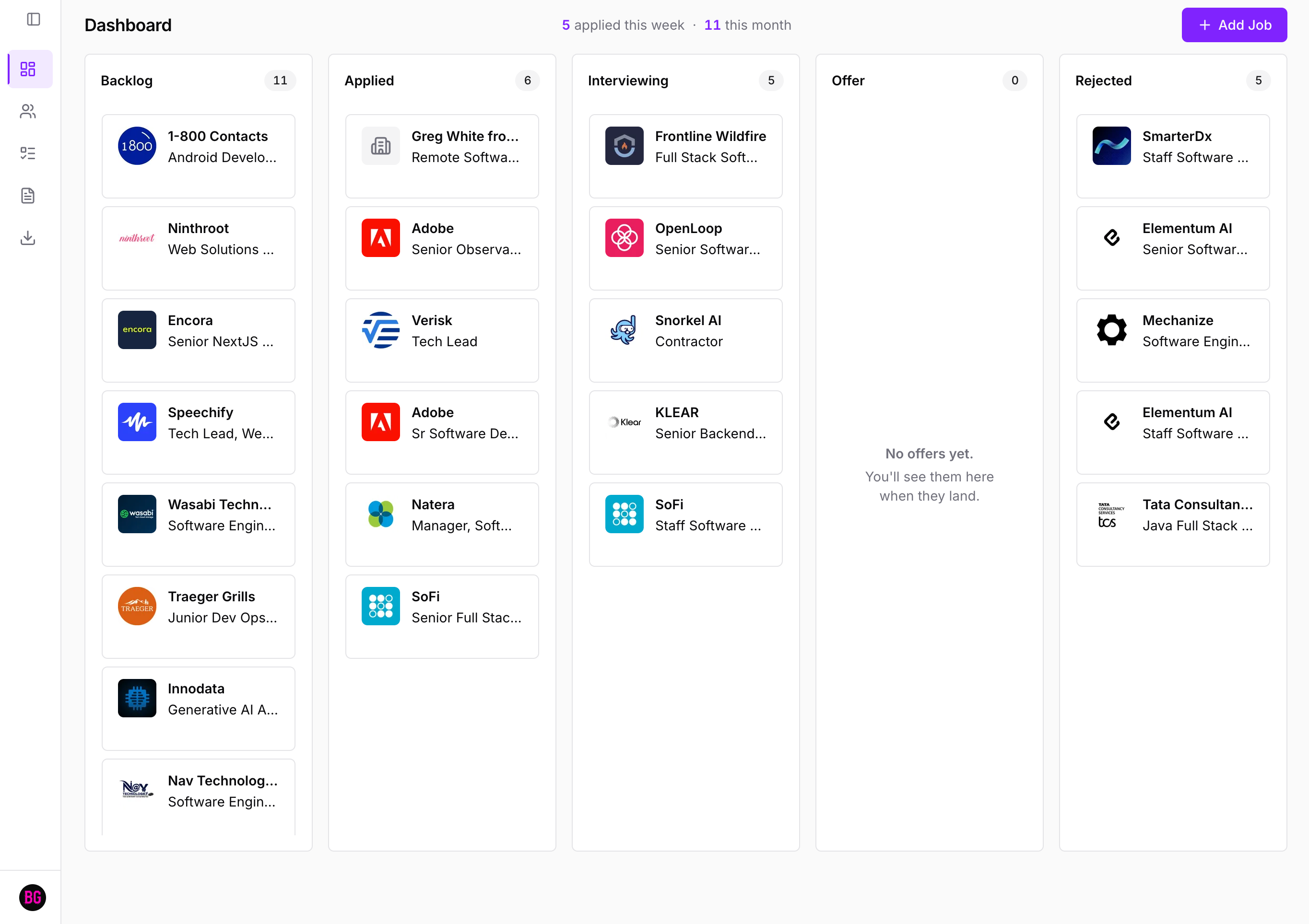Click the Ninthroot logo

point(137,238)
